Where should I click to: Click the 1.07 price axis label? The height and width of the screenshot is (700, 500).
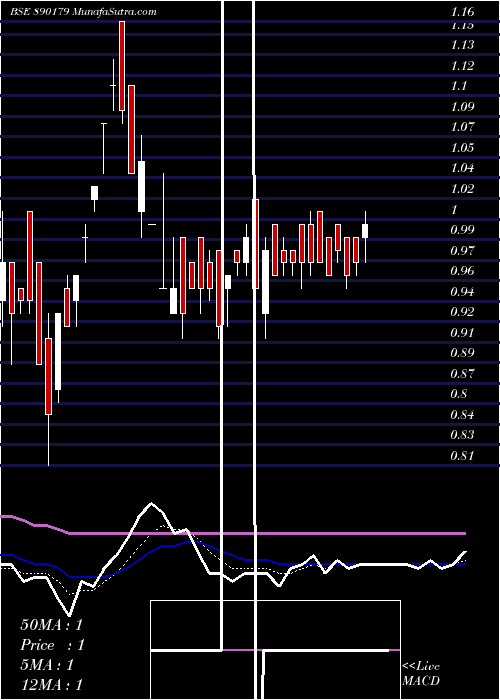point(462,127)
